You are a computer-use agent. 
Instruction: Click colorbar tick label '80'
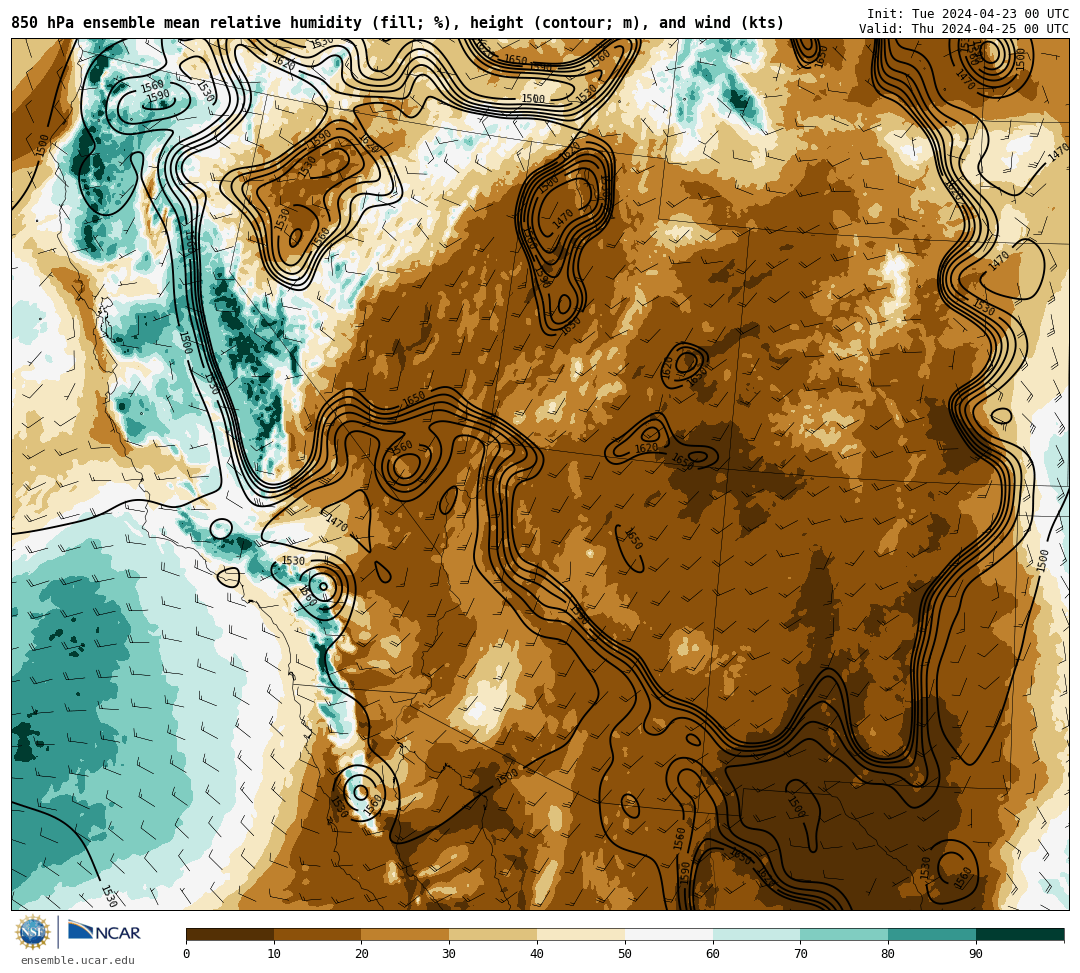(888, 954)
